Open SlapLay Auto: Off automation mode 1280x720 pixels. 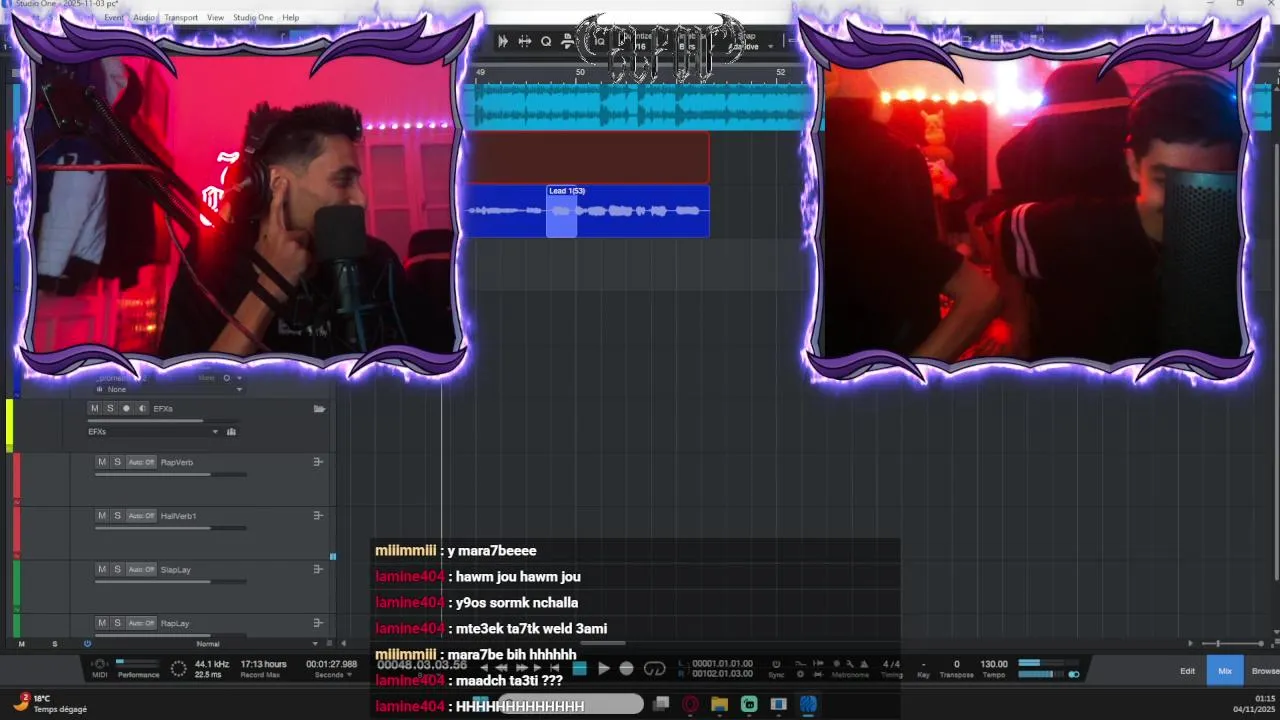point(141,569)
